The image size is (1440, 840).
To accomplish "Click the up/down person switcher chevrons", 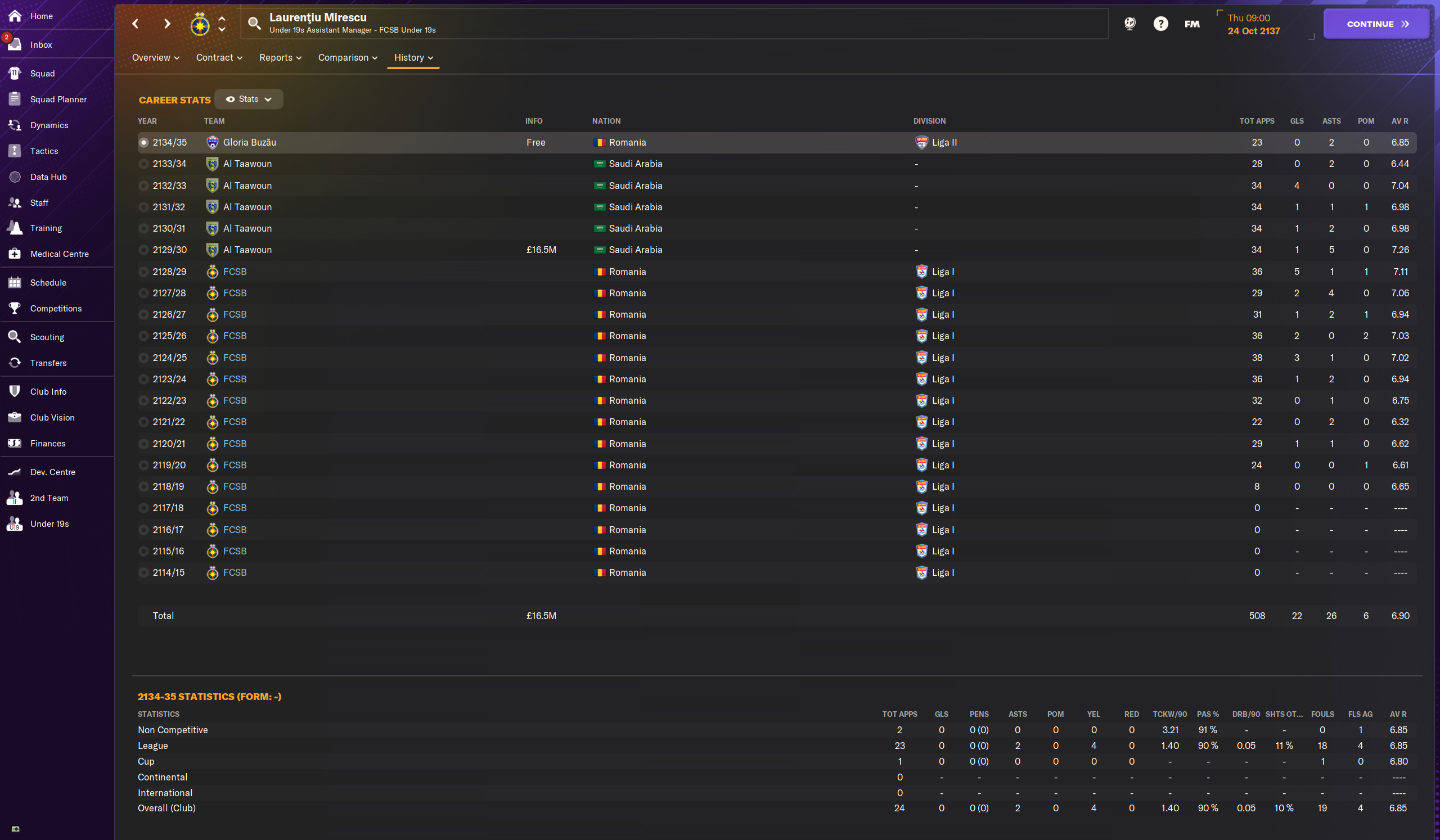I will [222, 24].
